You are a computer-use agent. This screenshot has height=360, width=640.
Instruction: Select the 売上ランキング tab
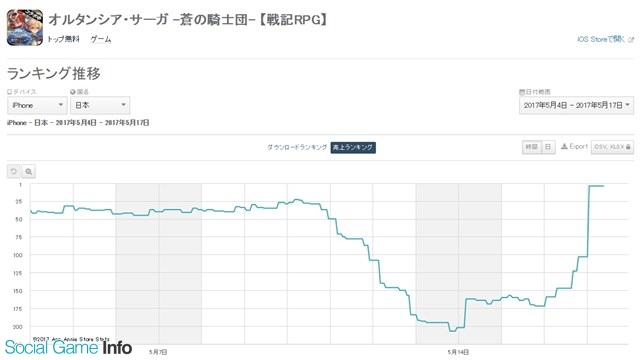pos(353,147)
